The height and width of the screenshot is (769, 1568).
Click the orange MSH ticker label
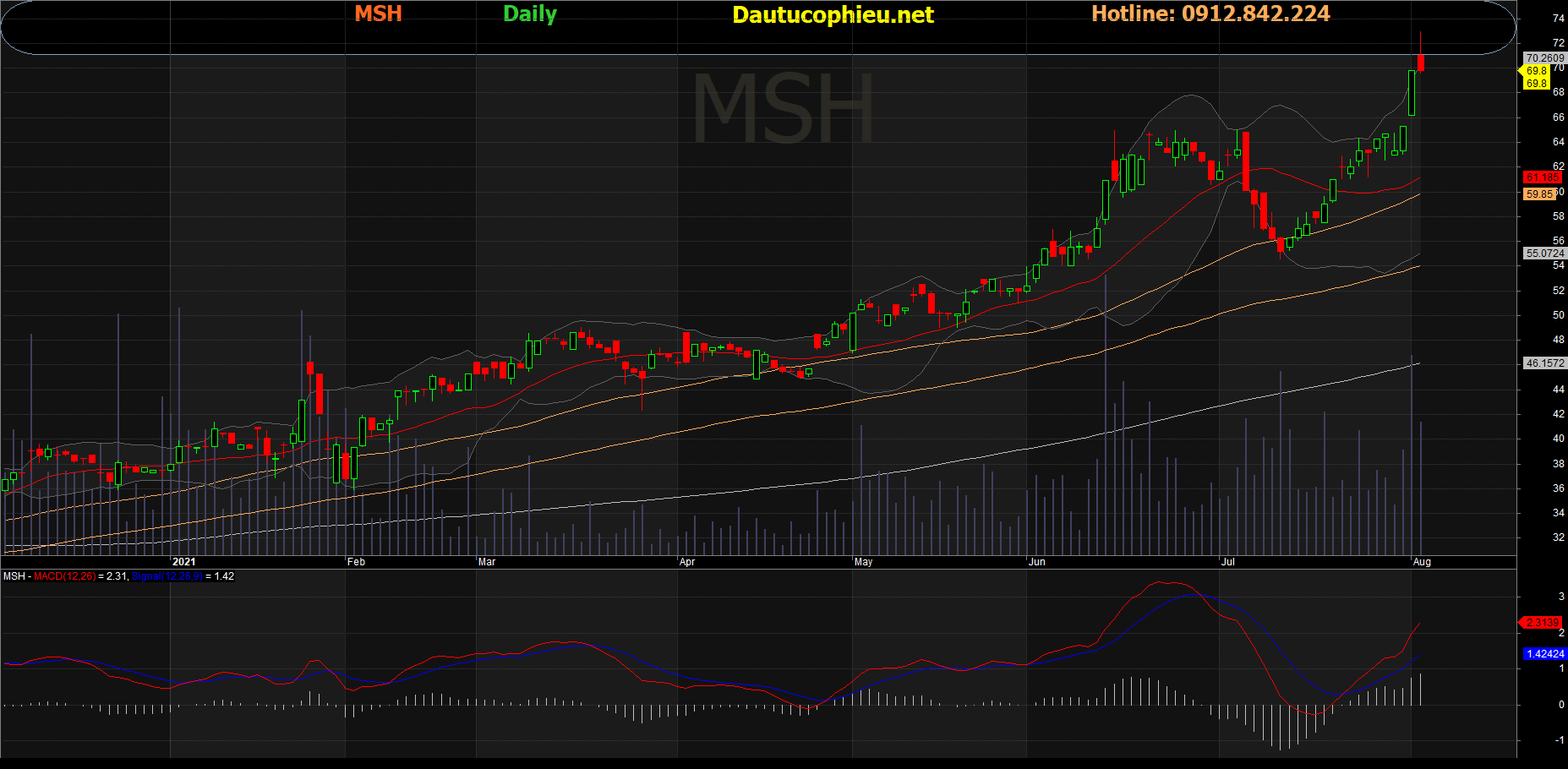coord(378,14)
